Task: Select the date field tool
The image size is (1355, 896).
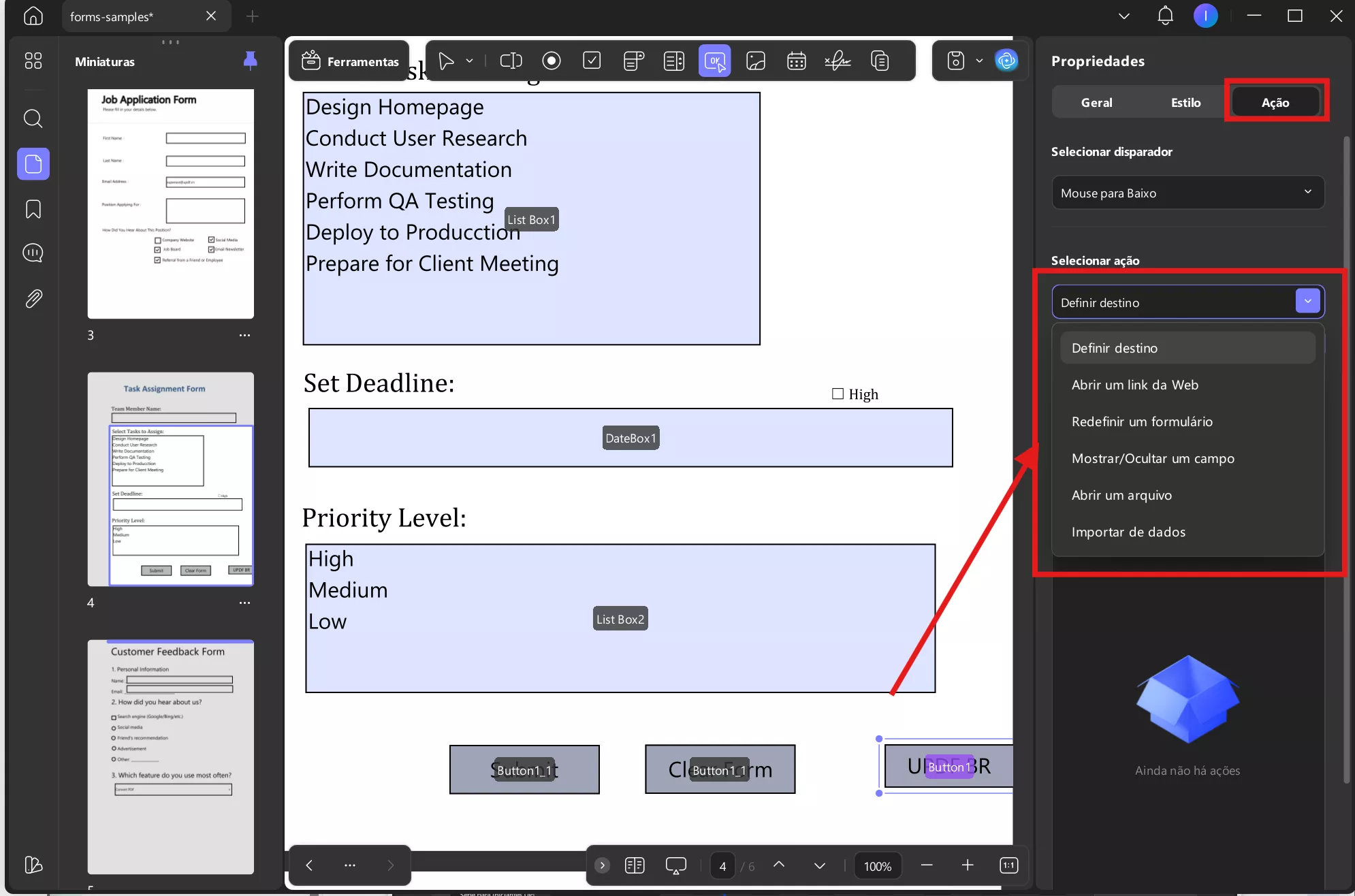Action: click(796, 61)
